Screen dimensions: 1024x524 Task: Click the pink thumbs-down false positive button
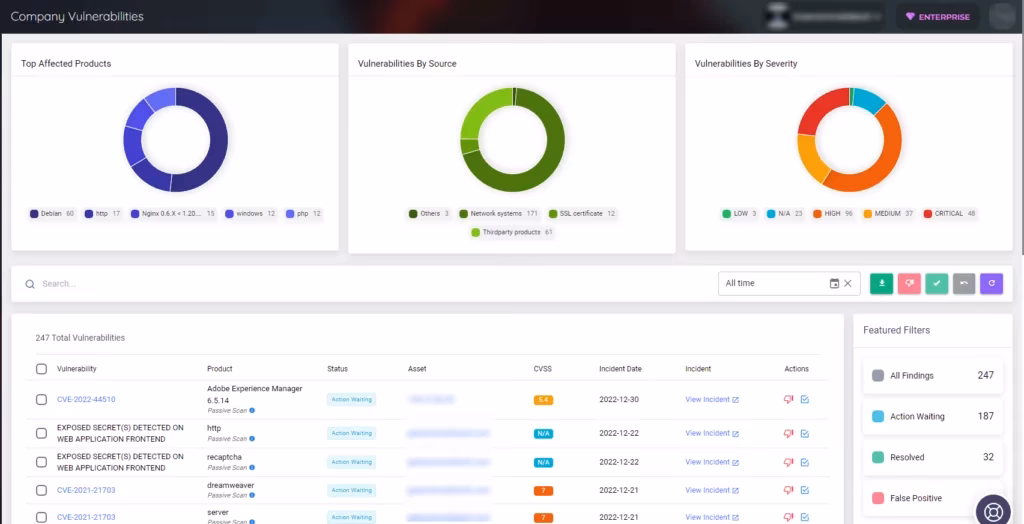tap(909, 284)
